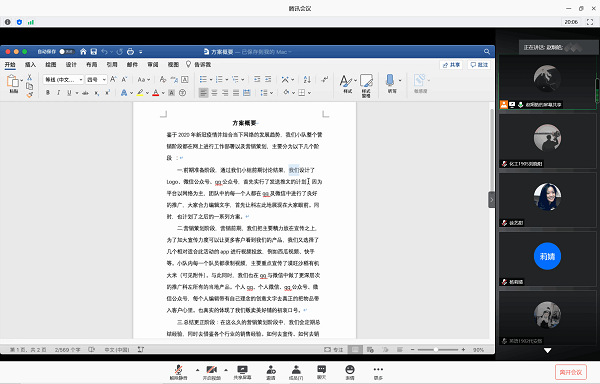The width and height of the screenshot is (600, 384).
Task: Open the invite participants icon
Action: 271,372
